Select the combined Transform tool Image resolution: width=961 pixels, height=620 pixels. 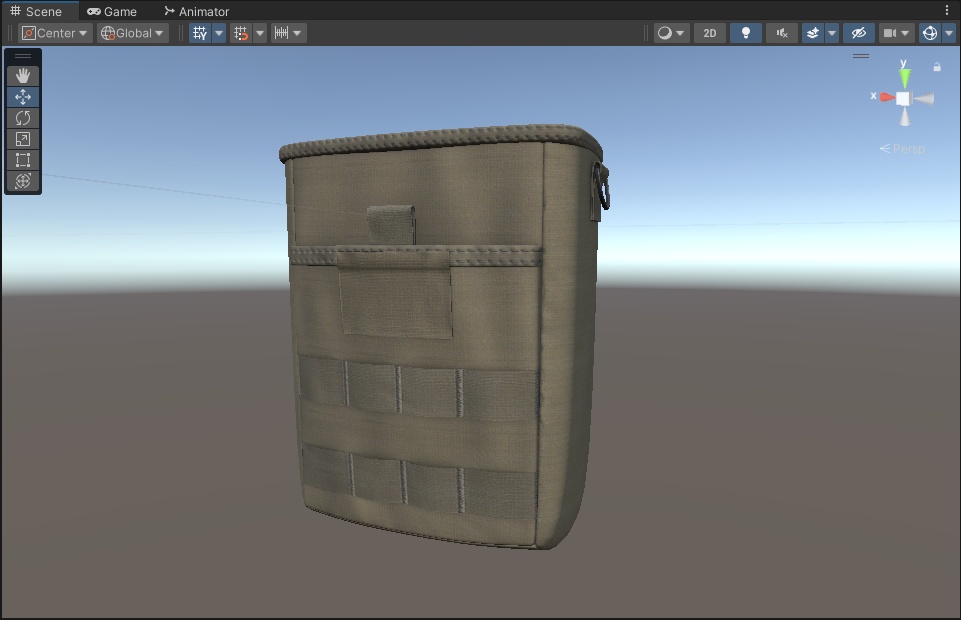tap(22, 181)
